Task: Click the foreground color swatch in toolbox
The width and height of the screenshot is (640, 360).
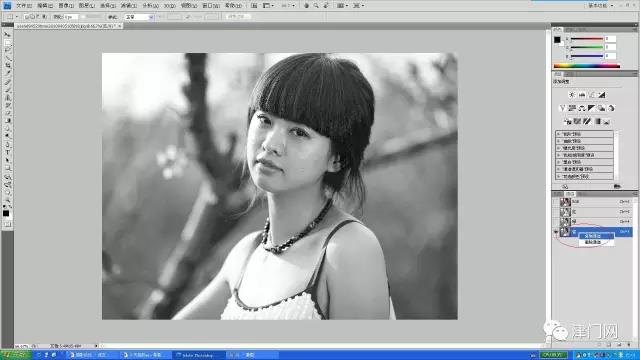Action: (x=6, y=213)
